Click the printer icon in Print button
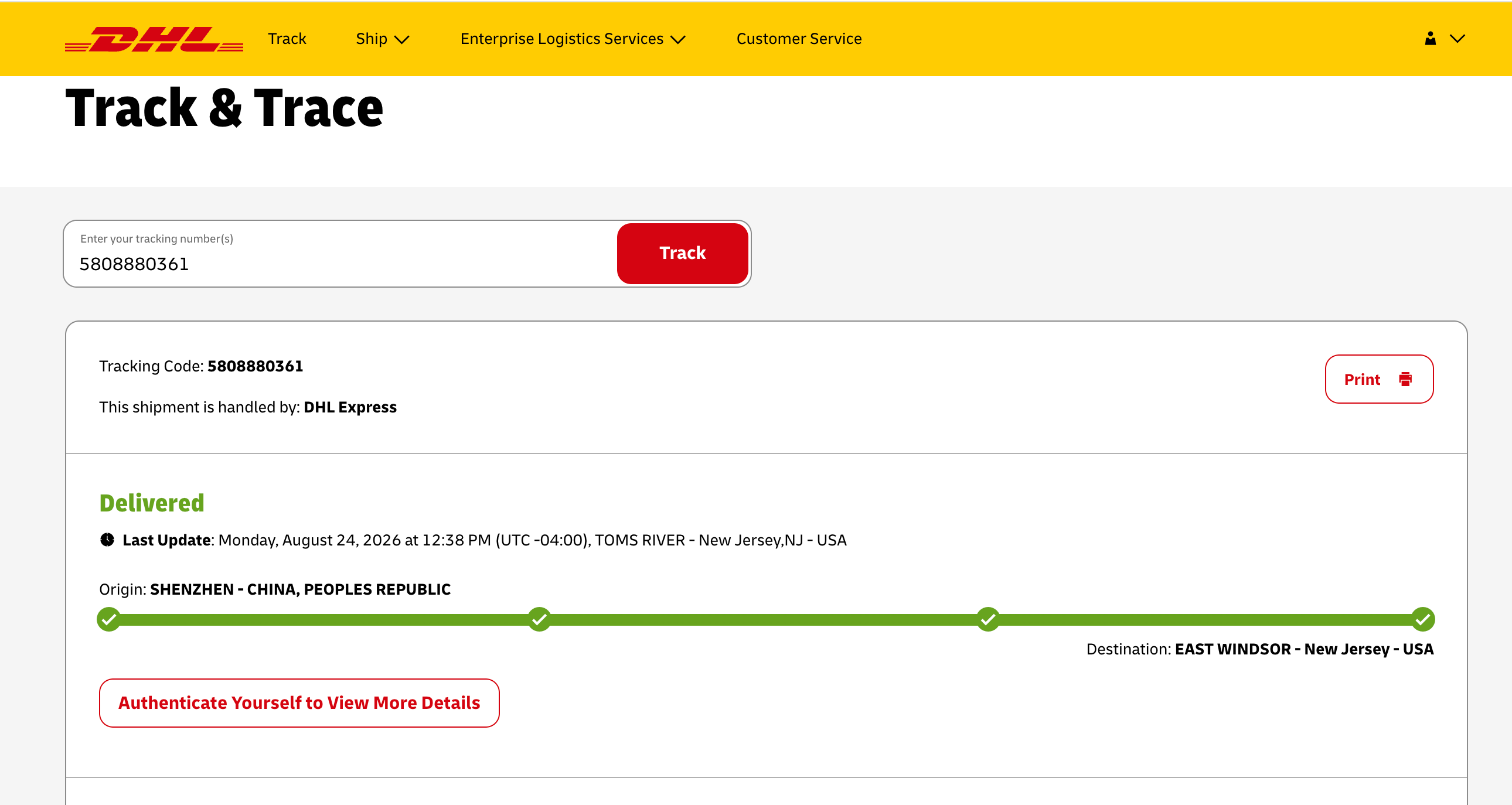The height and width of the screenshot is (805, 1512). [1405, 379]
